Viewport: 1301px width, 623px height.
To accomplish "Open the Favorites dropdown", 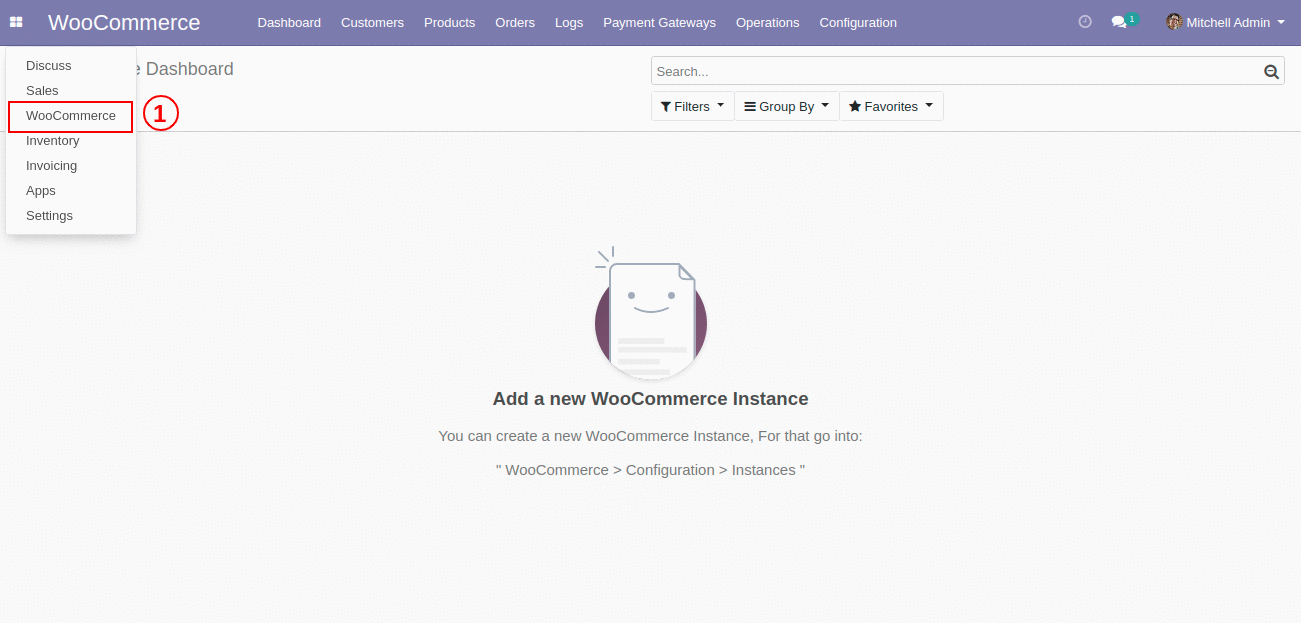I will click(890, 106).
